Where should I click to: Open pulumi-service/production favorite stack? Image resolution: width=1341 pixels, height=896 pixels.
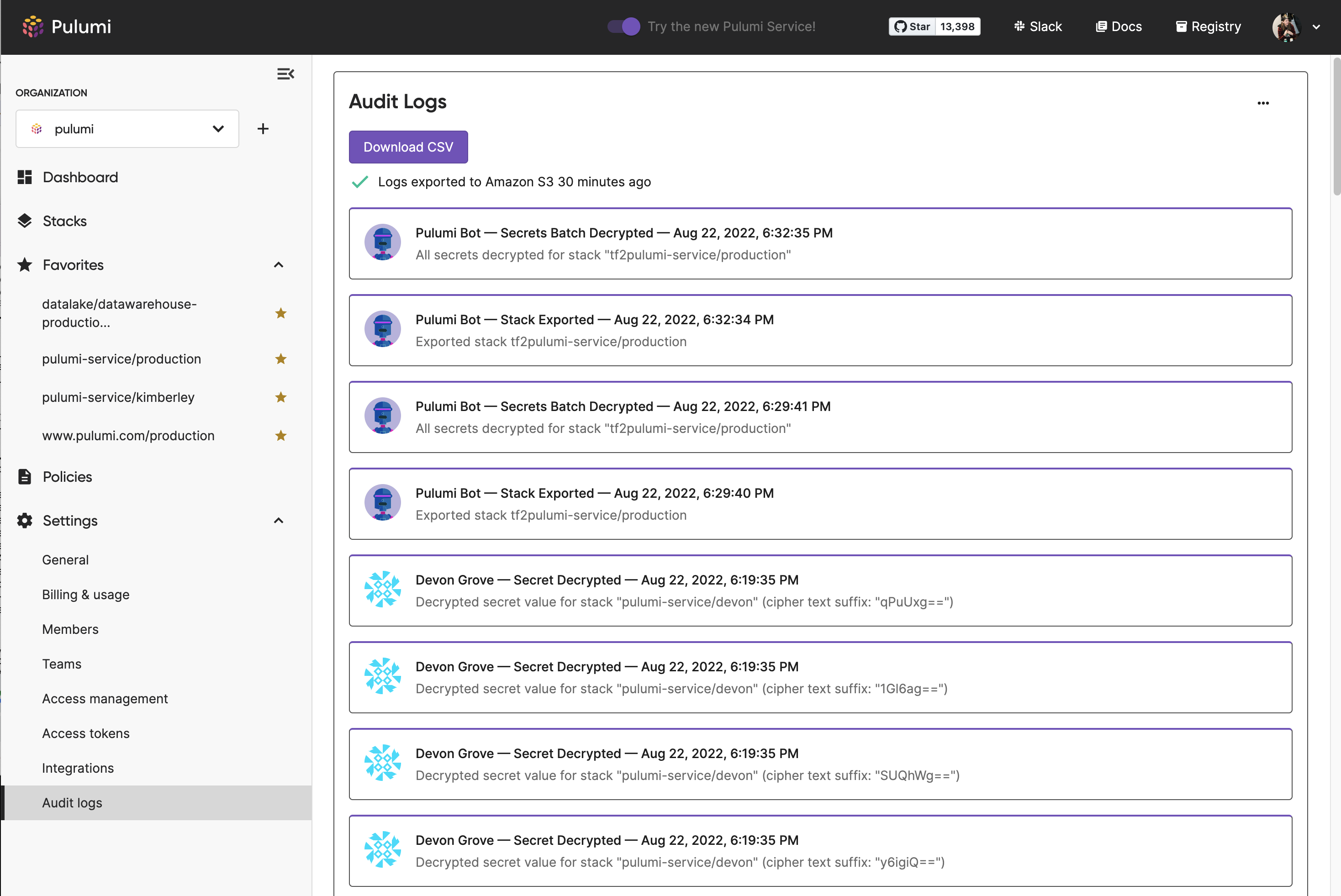click(x=121, y=358)
